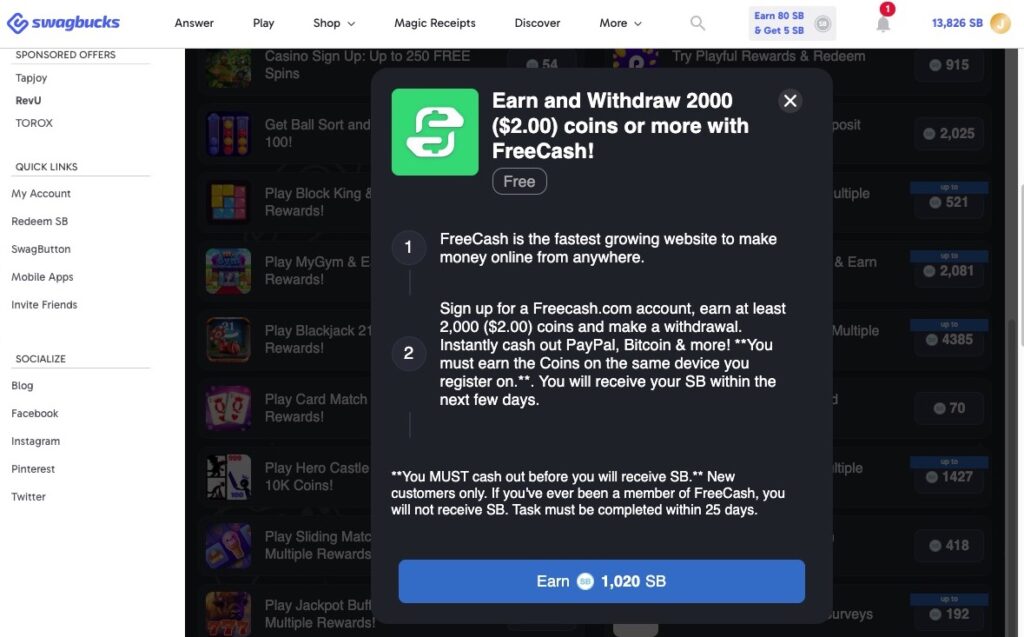1024x637 pixels.
Task: Select the Block King game icon
Action: point(228,202)
